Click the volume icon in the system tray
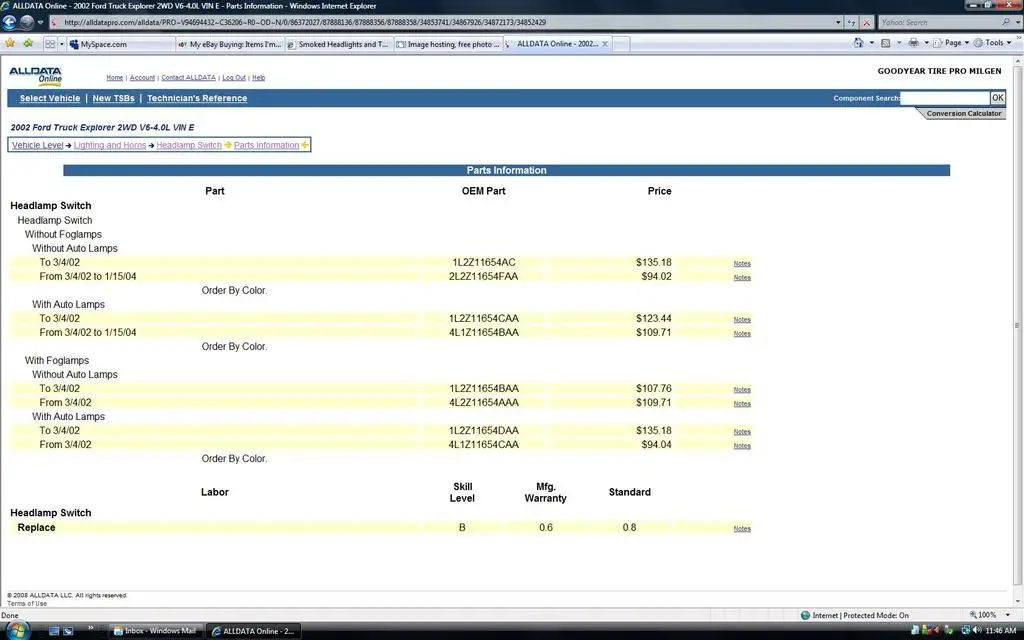 (x=976, y=631)
